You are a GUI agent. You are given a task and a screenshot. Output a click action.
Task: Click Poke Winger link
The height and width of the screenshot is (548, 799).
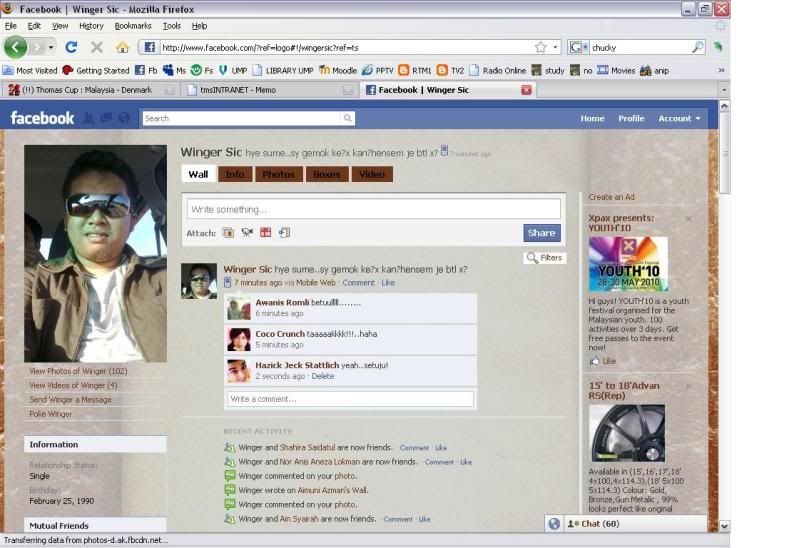point(50,414)
